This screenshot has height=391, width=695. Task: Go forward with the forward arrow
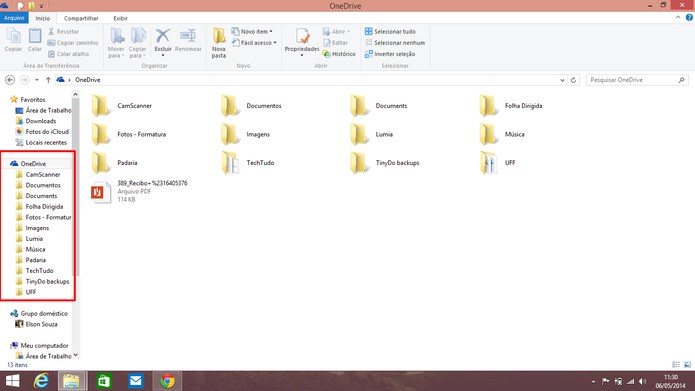(x=24, y=80)
